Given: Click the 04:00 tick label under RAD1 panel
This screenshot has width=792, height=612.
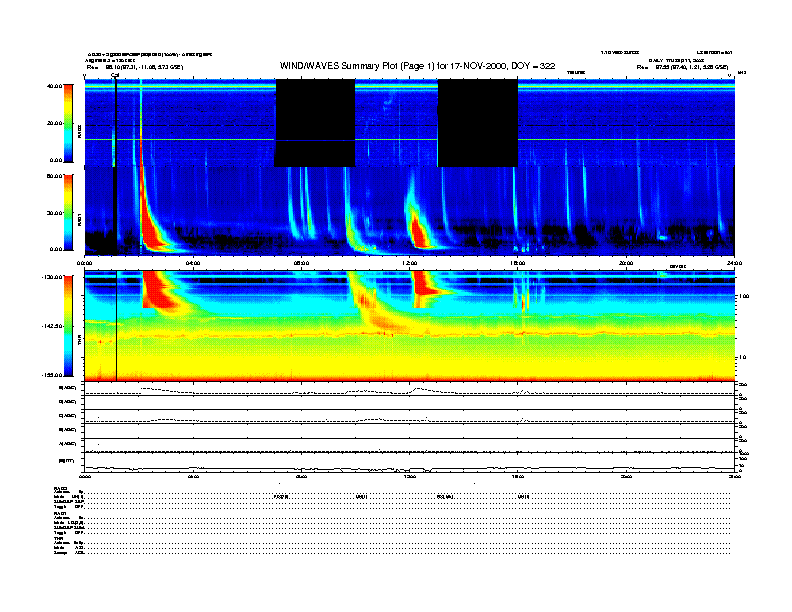Looking at the screenshot, I should tap(193, 263).
